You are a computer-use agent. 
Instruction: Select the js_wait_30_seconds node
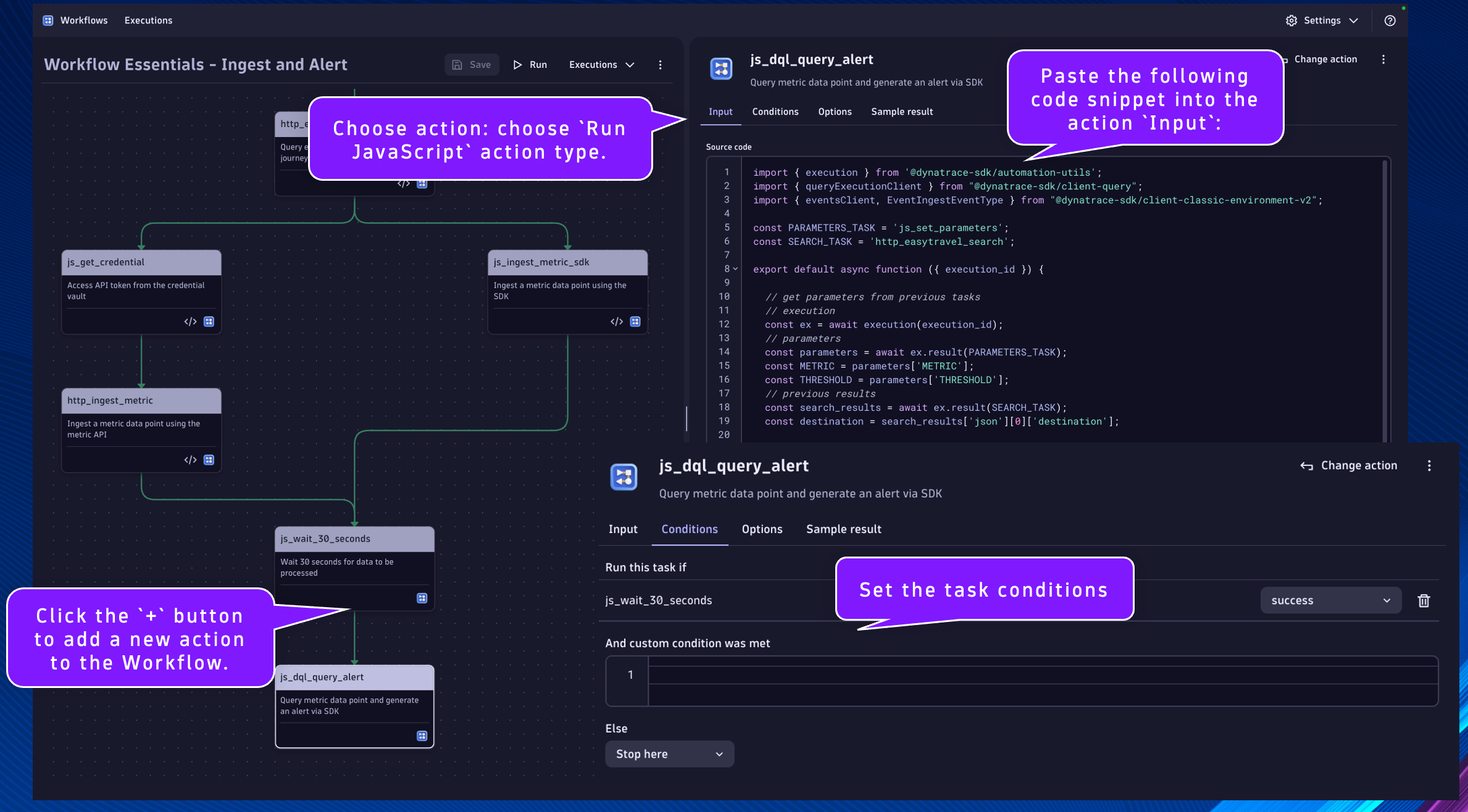[x=354, y=568]
